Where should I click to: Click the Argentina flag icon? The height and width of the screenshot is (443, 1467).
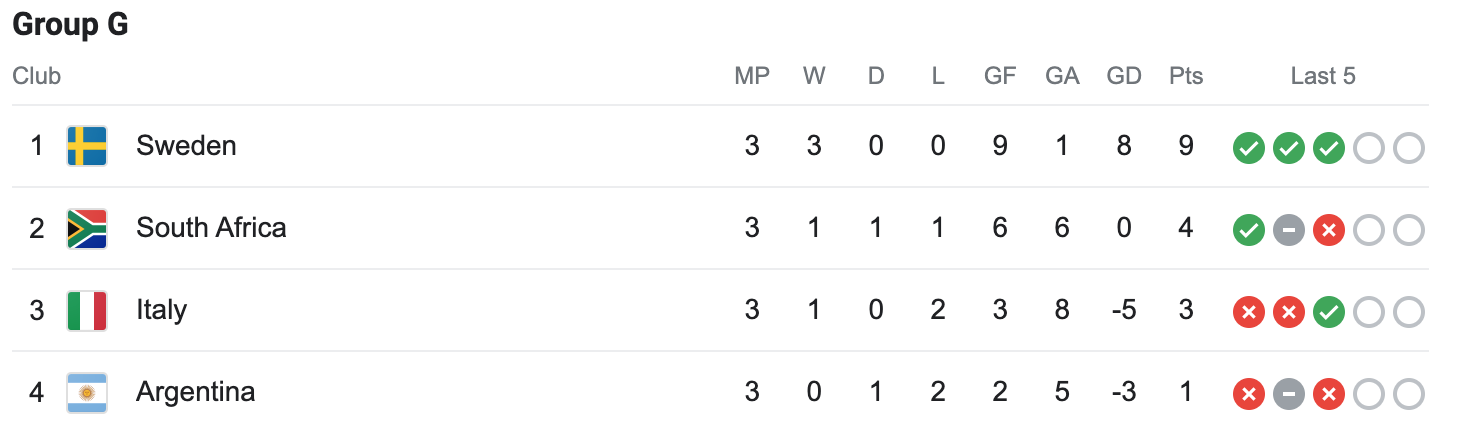point(87,392)
